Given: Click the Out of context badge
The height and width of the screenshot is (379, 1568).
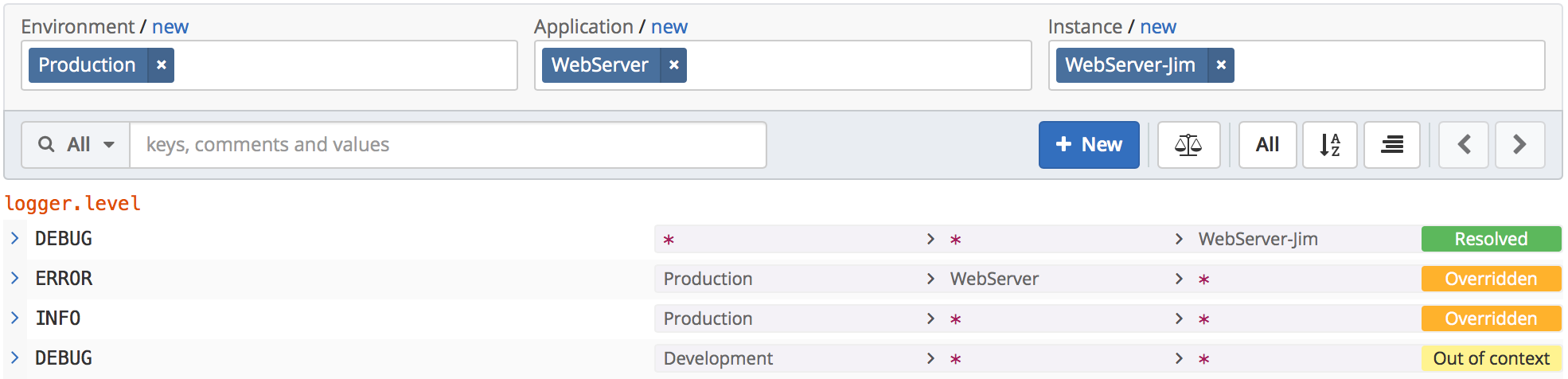Looking at the screenshot, I should point(1492,358).
